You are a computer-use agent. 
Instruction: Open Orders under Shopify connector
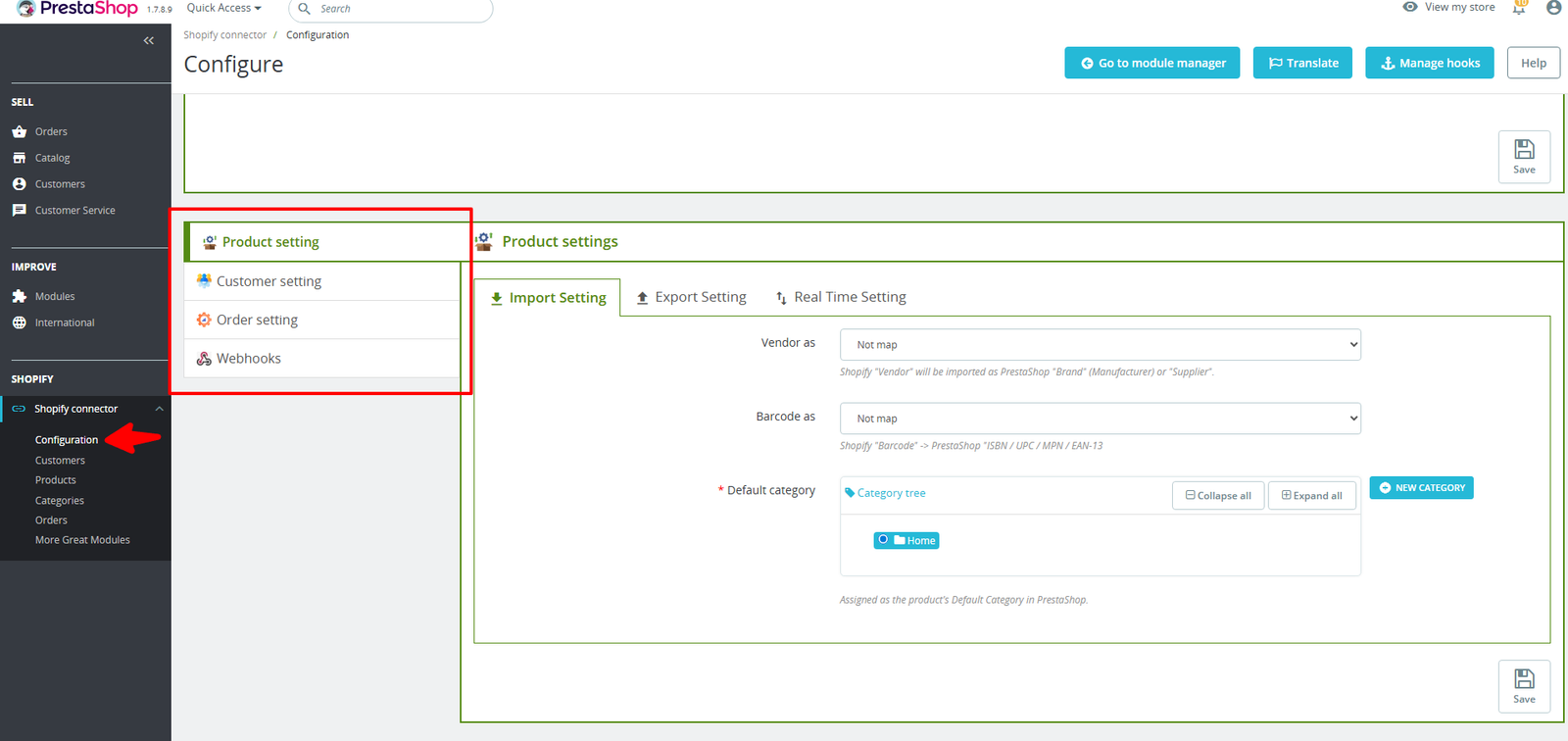(51, 520)
